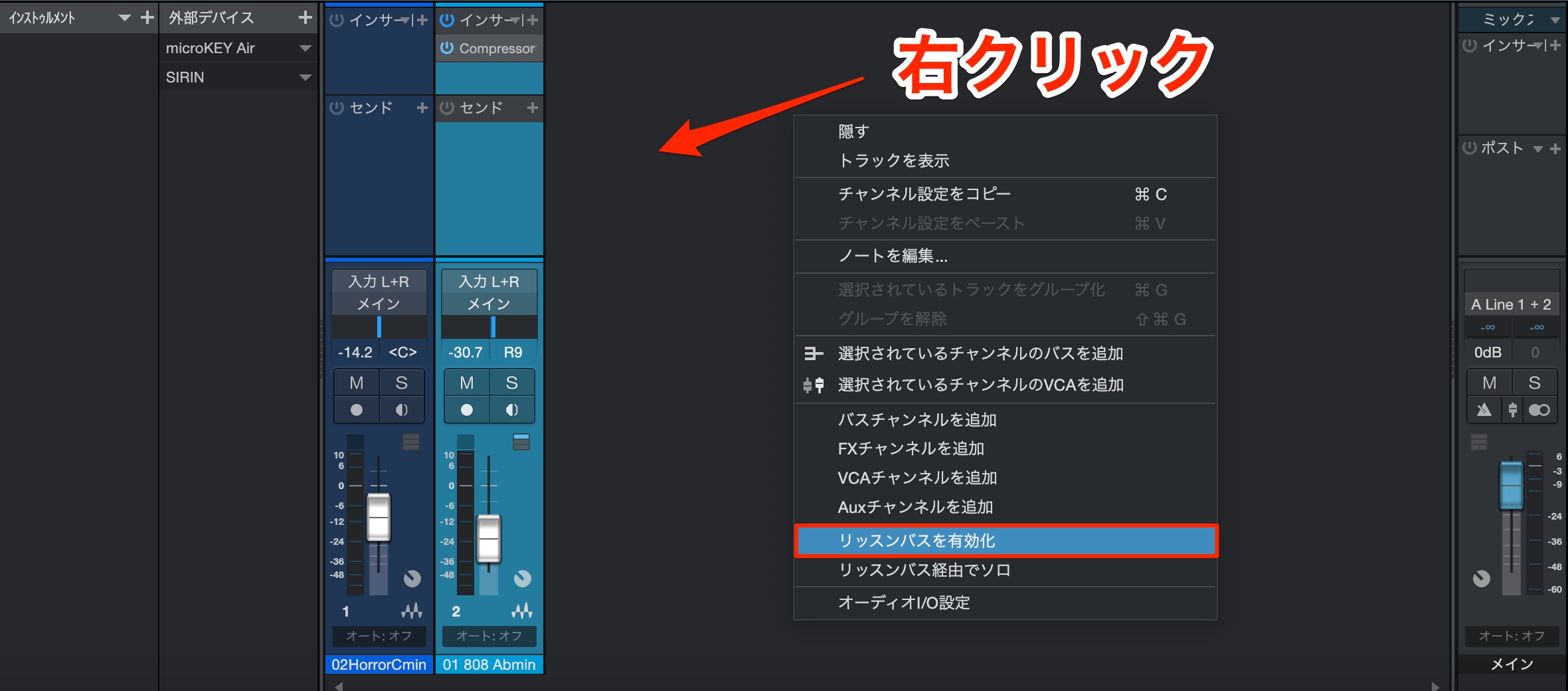Add a send on channel 1
Screen dimensions: 1568x691
click(x=422, y=108)
